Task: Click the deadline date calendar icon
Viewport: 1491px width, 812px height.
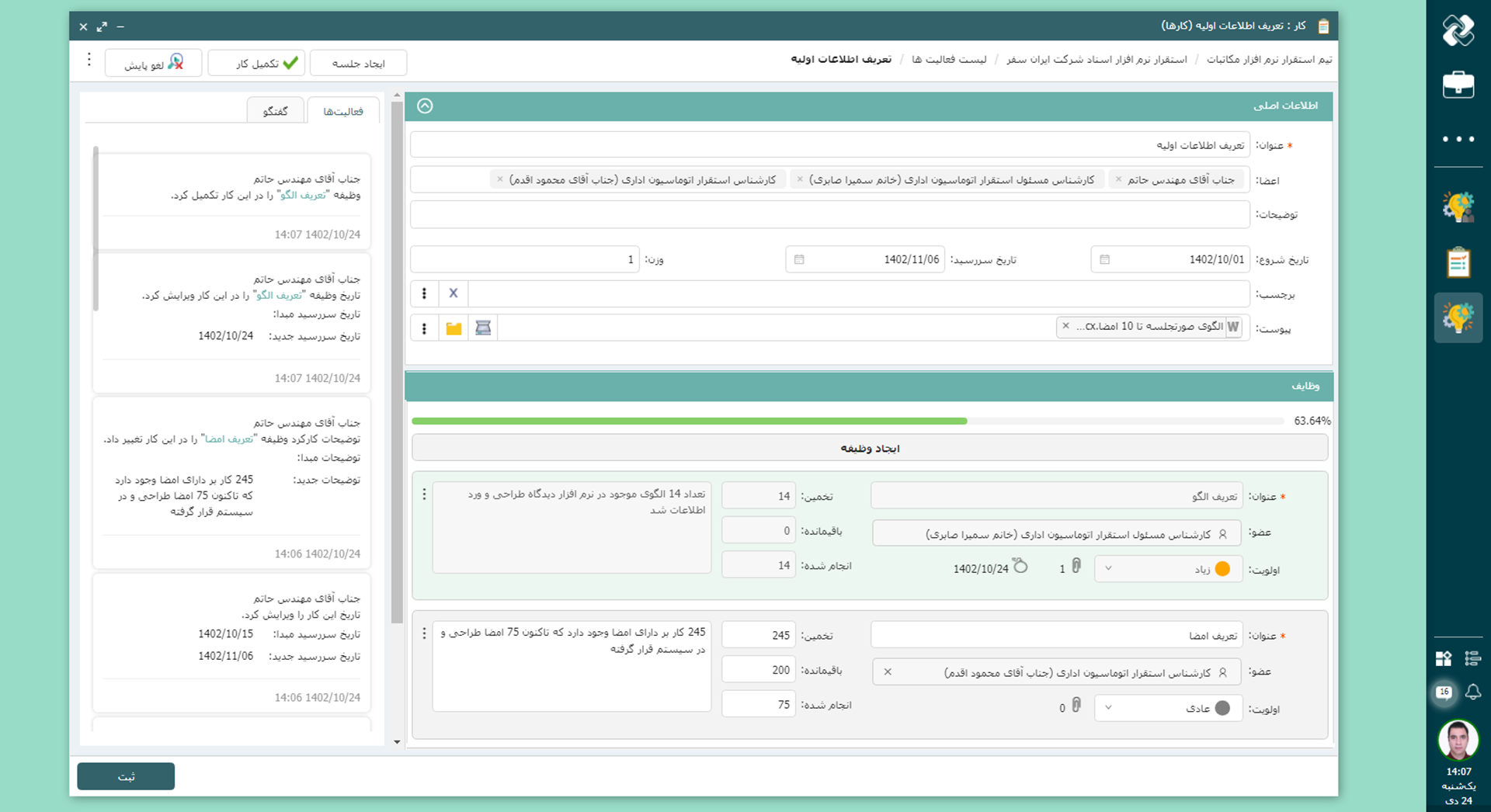Action: click(799, 259)
